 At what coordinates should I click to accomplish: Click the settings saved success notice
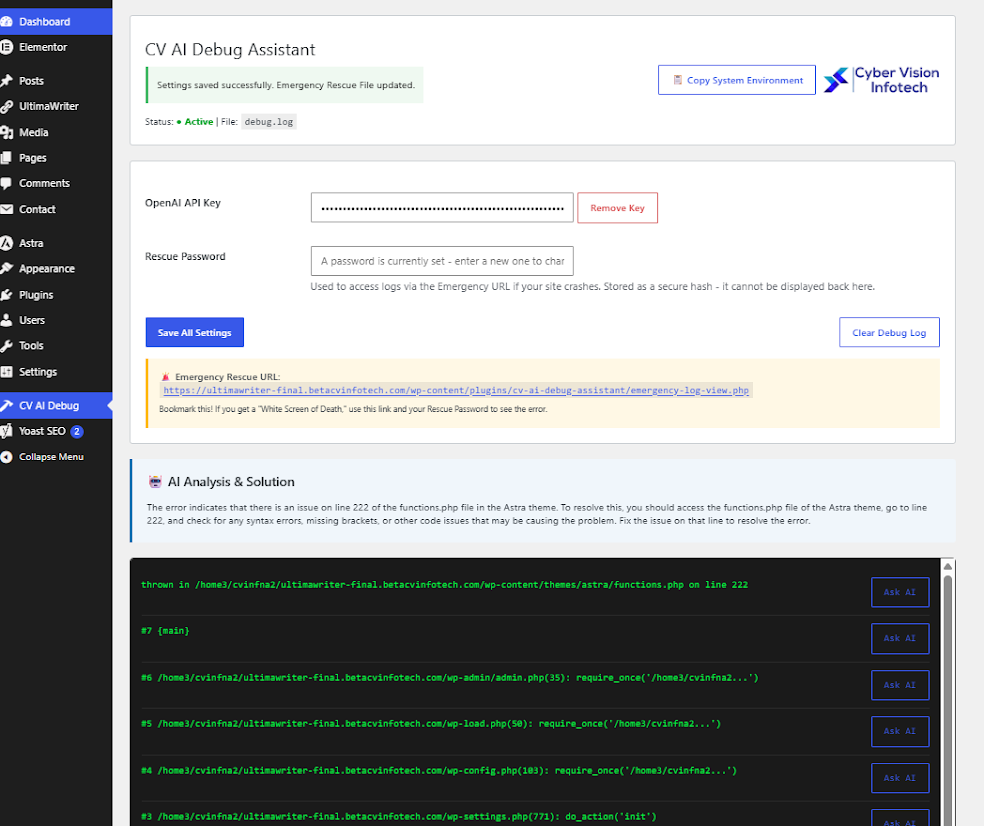coord(285,85)
